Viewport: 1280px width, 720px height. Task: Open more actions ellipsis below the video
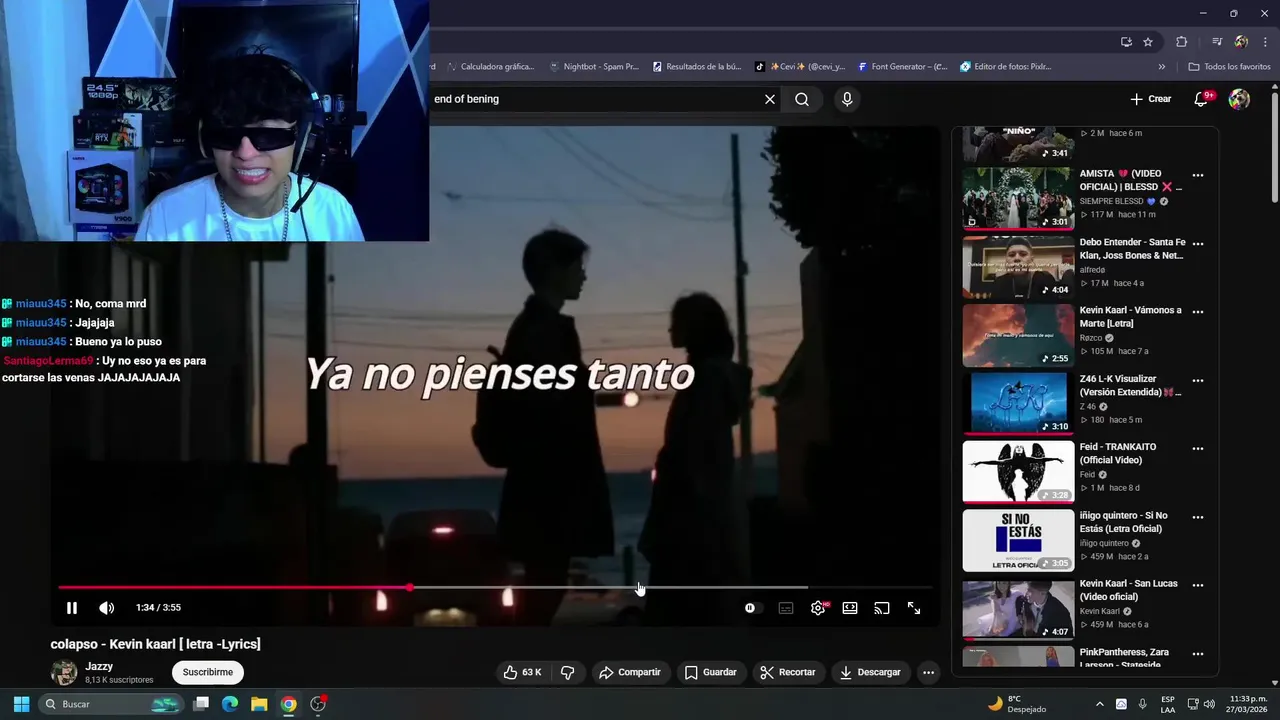[x=928, y=672]
